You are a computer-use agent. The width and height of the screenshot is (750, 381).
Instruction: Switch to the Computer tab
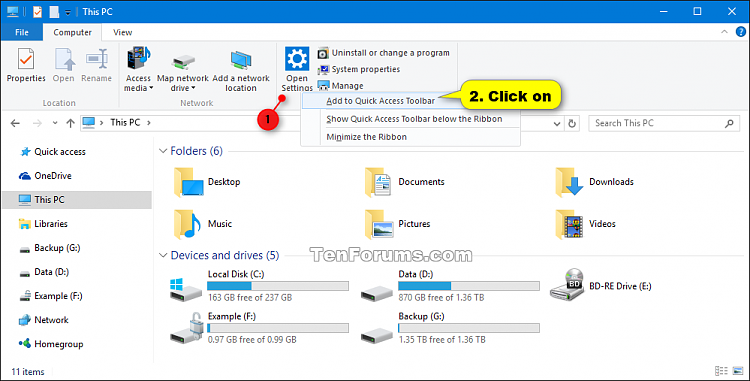pos(72,32)
